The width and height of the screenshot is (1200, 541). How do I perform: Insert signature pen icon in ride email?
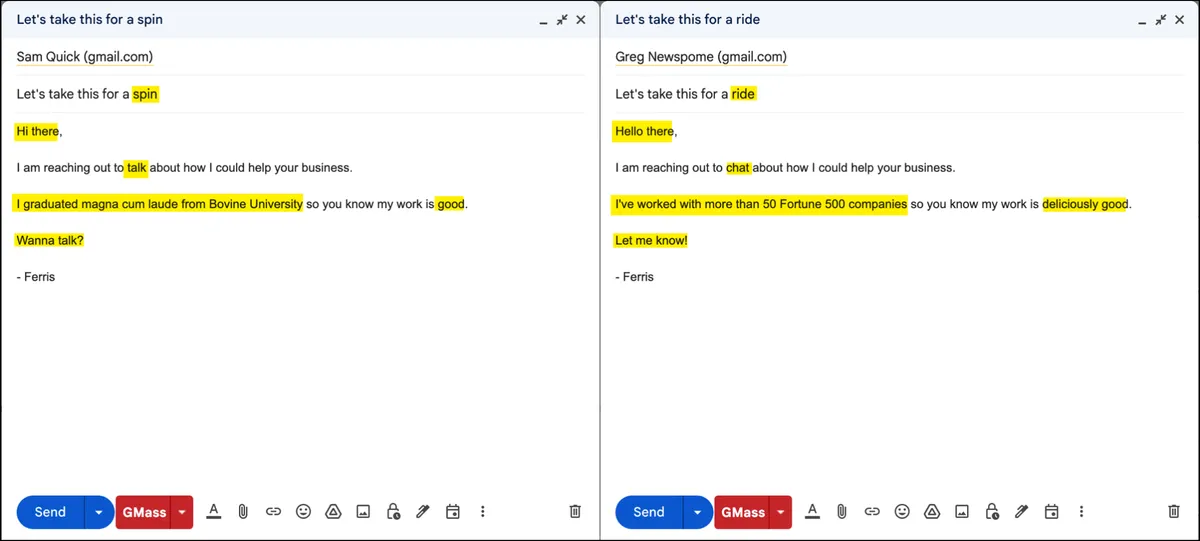[x=1021, y=511]
